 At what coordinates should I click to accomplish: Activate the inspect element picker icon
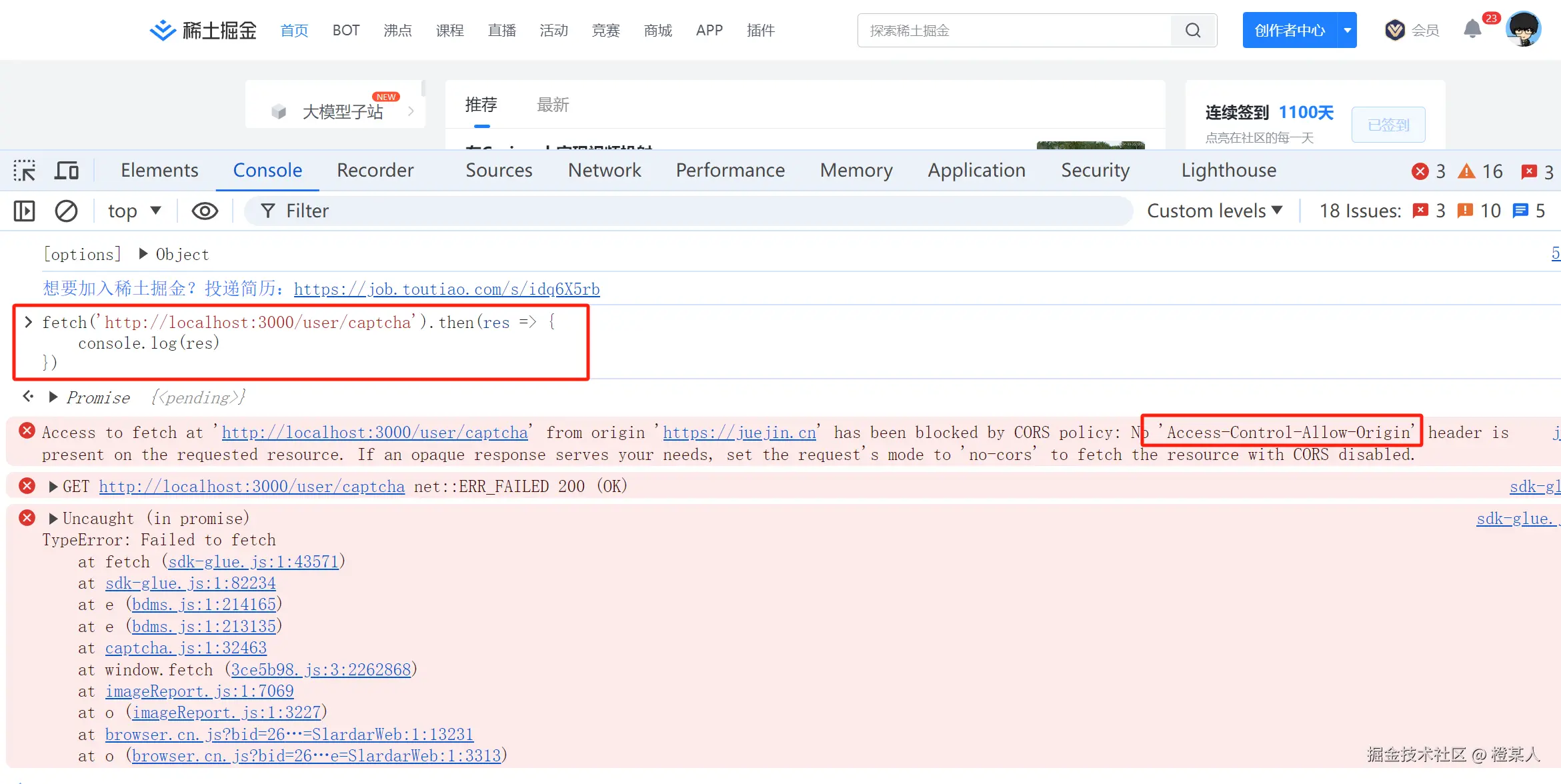(x=25, y=171)
